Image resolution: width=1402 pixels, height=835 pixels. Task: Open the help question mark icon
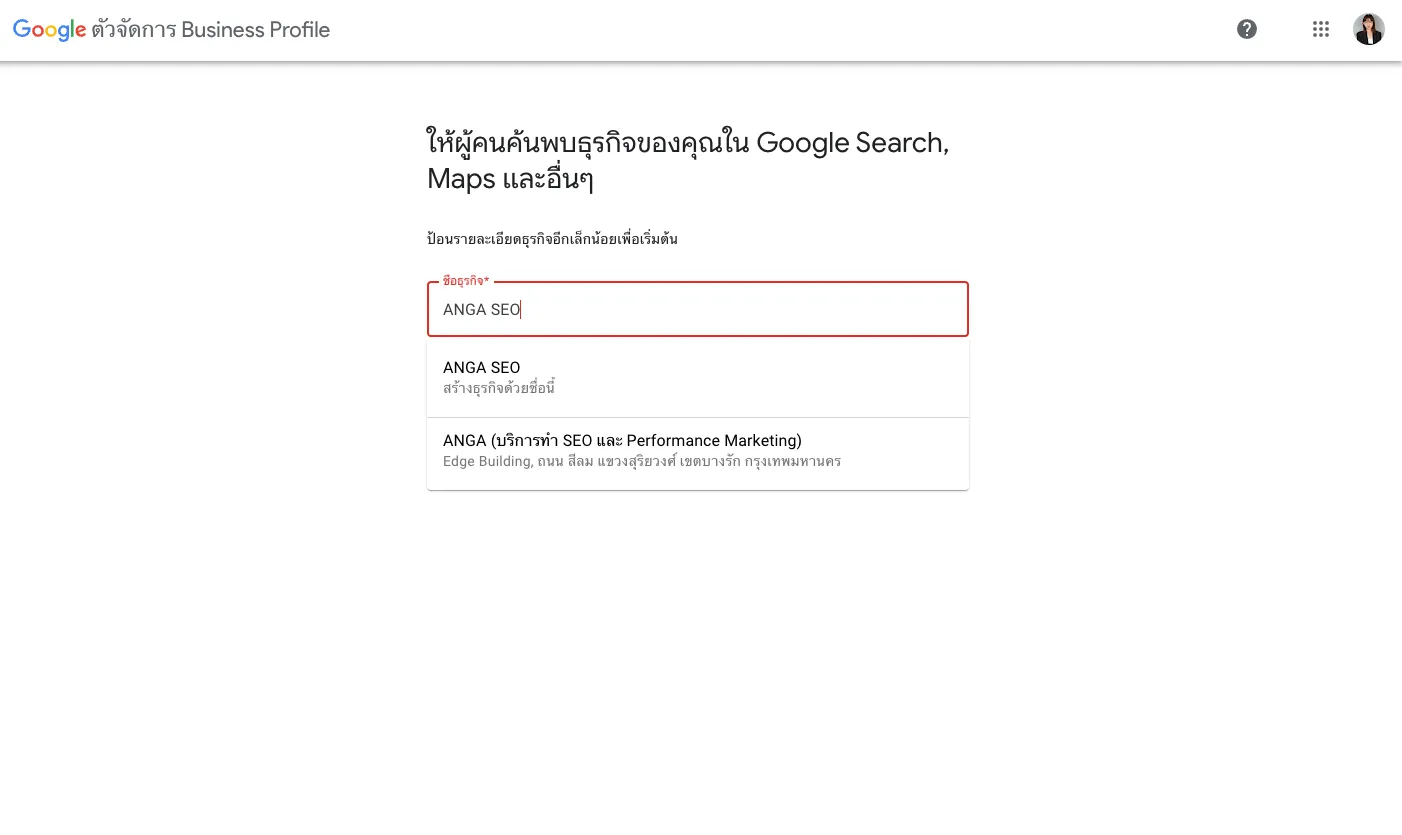[x=1247, y=29]
